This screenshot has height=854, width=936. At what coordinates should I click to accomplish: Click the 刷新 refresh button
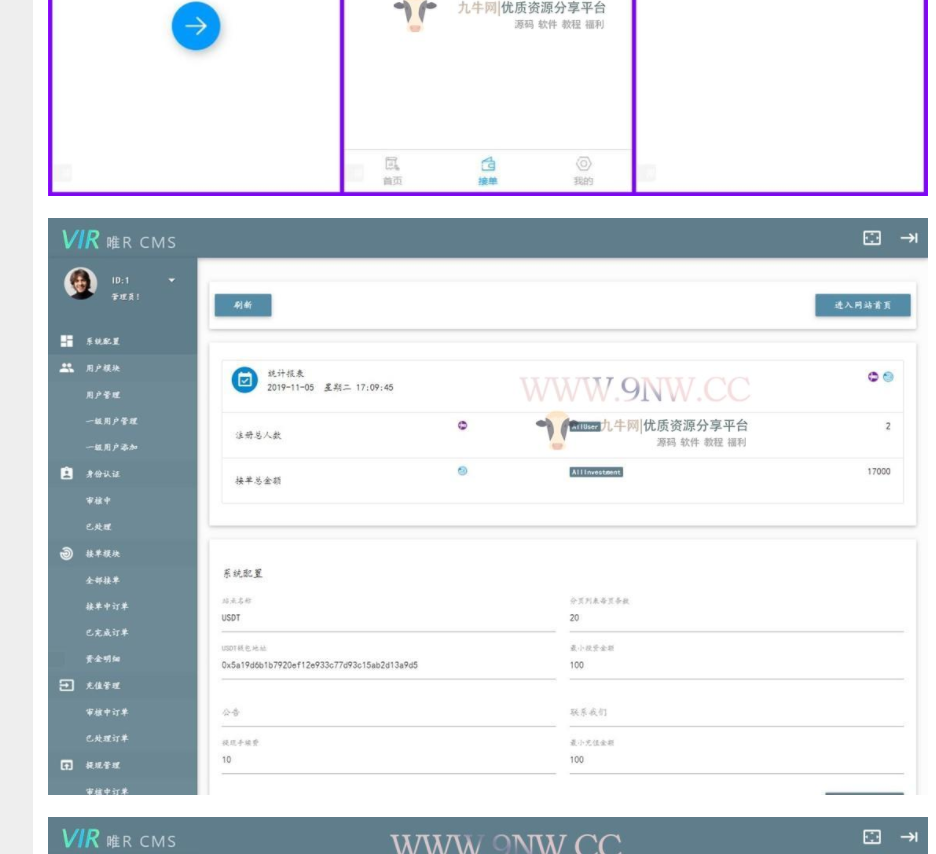243,304
